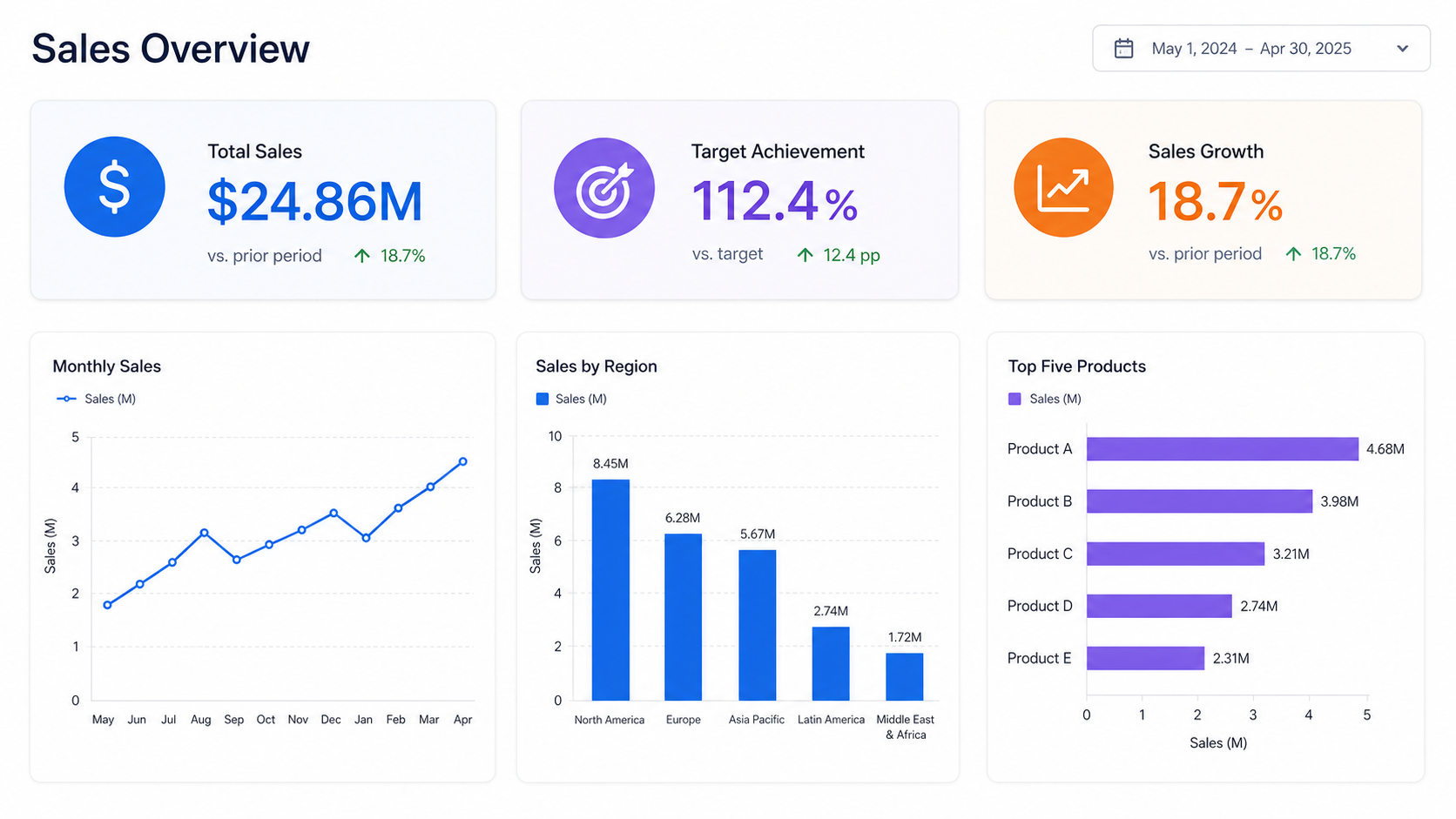Click the Sales by Region chart title
Screen dimensions: 1456x819
click(x=597, y=366)
